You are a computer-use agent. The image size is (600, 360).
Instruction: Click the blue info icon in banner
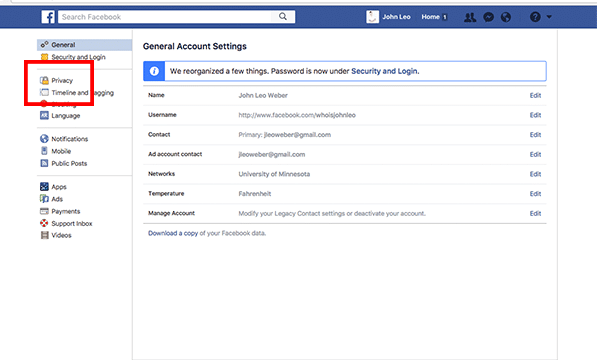click(154, 71)
